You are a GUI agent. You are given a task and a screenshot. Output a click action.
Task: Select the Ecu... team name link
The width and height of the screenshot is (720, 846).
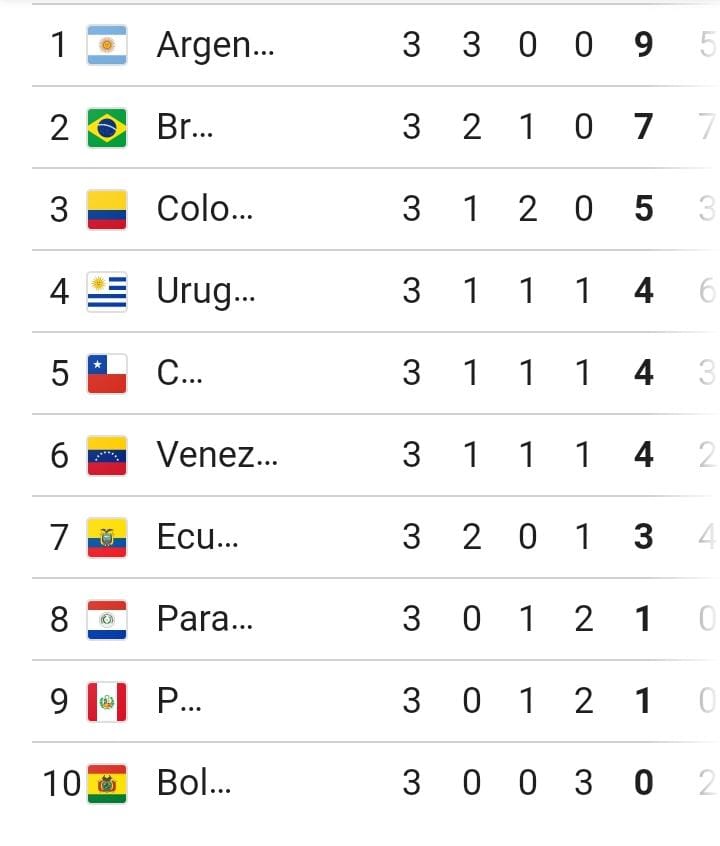click(x=198, y=537)
